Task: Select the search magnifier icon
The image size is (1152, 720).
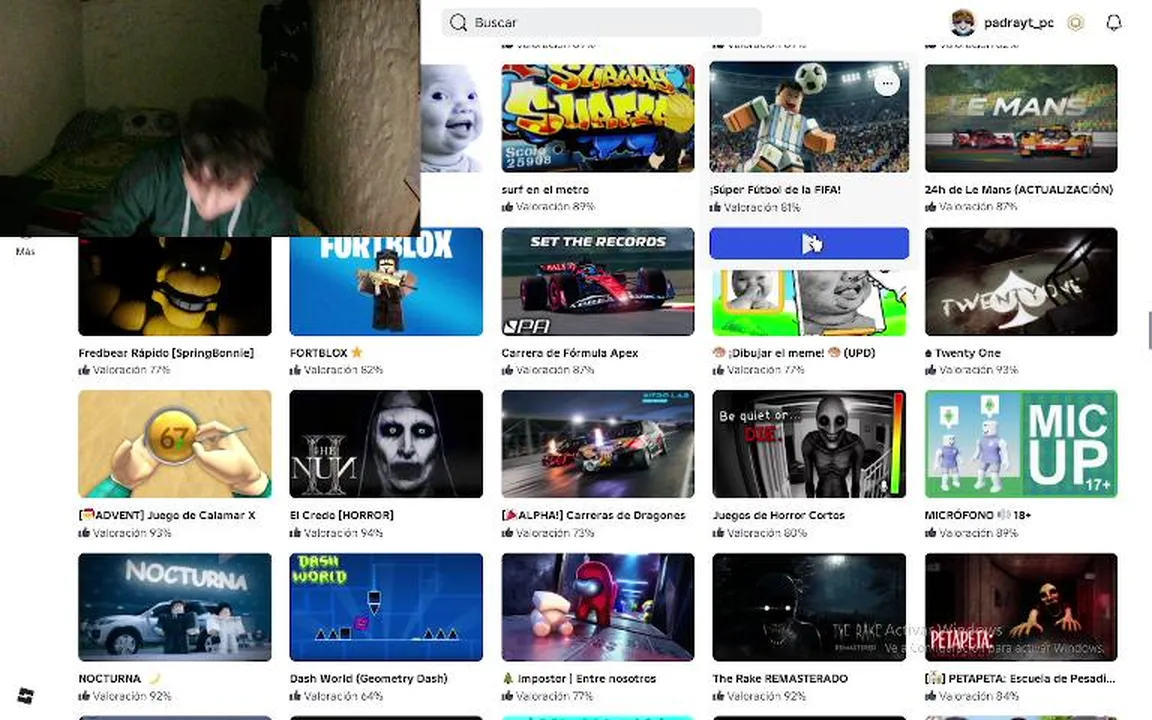Action: point(458,23)
